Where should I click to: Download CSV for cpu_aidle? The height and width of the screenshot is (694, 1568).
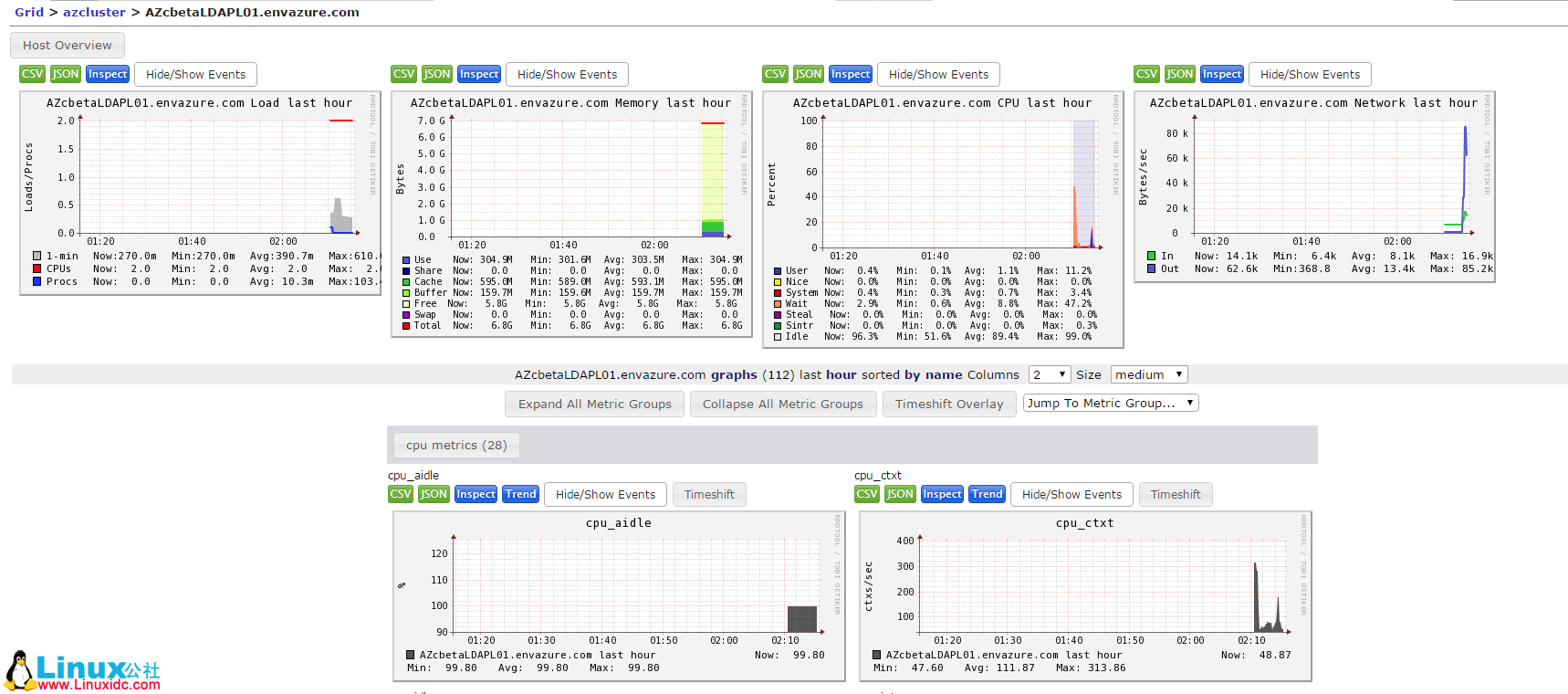click(401, 494)
